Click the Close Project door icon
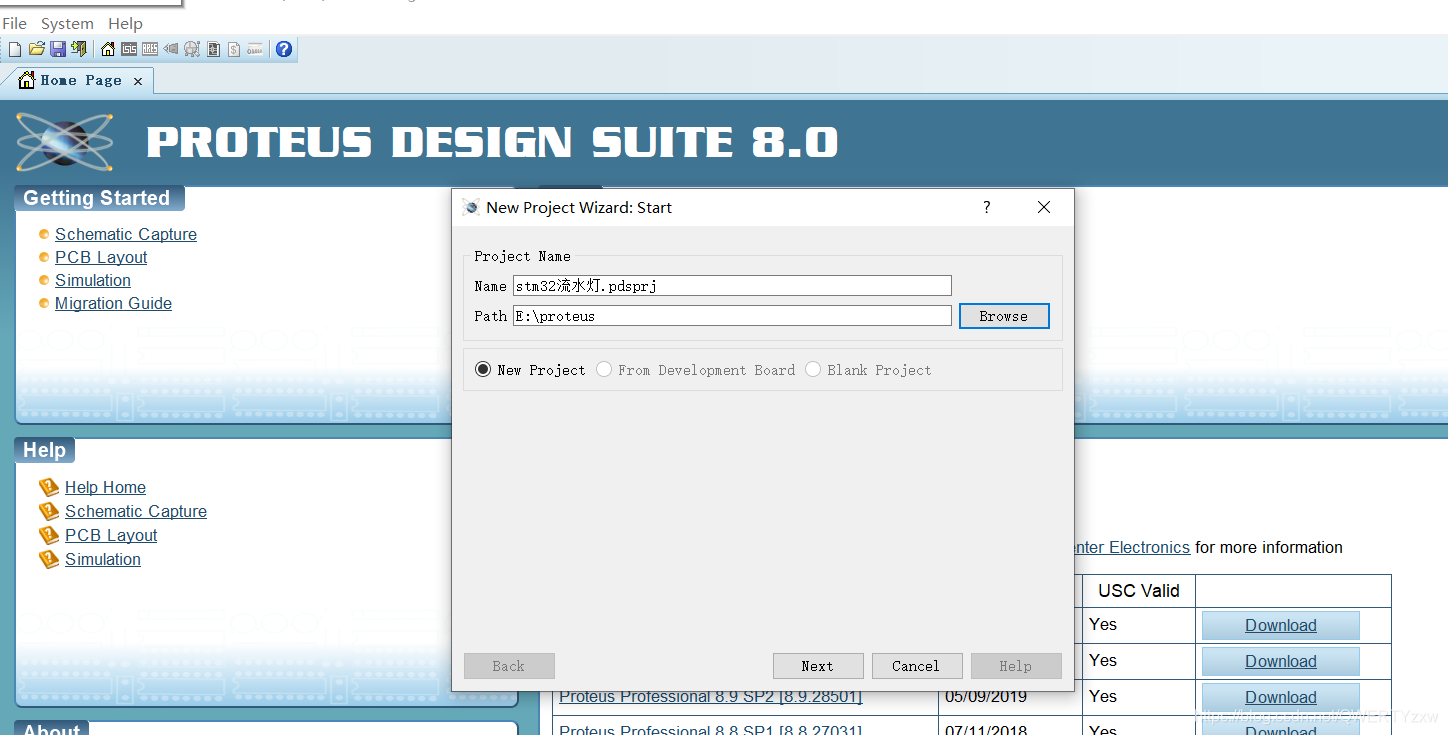The image size is (1448, 735). coord(79,49)
